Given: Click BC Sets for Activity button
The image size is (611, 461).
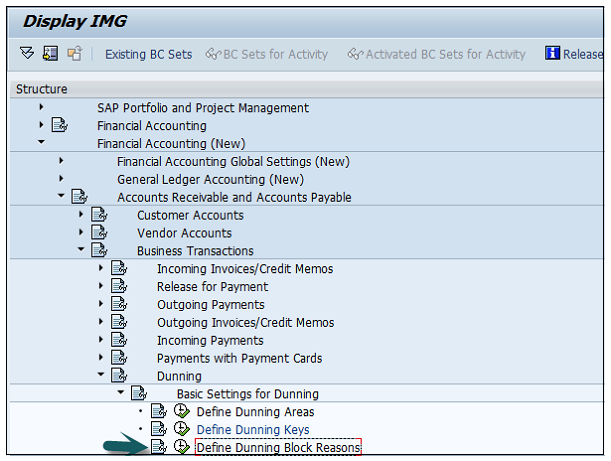Looking at the screenshot, I should (266, 54).
